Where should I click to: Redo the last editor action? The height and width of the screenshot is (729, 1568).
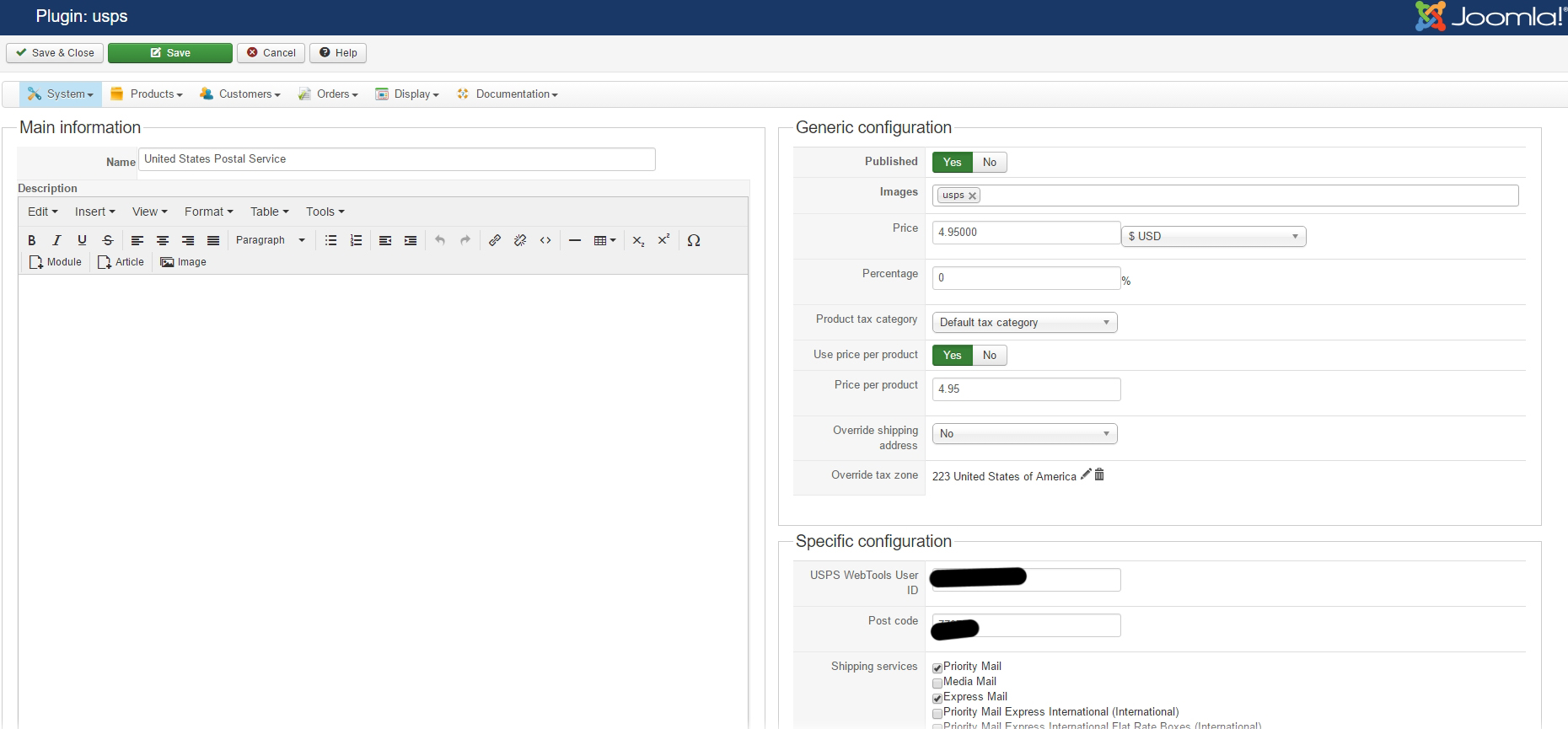[x=465, y=240]
